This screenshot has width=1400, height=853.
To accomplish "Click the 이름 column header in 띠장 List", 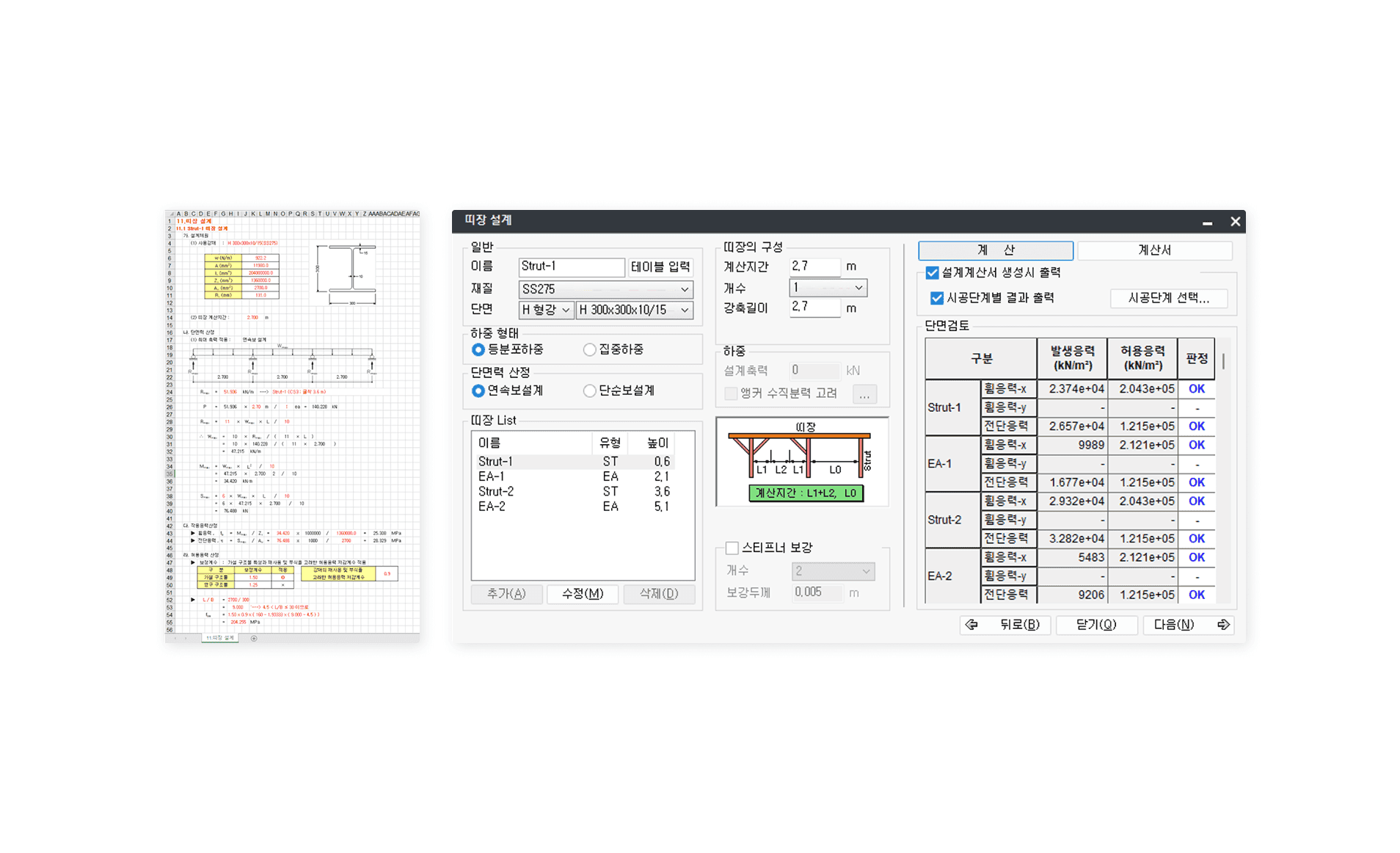I will 533,443.
